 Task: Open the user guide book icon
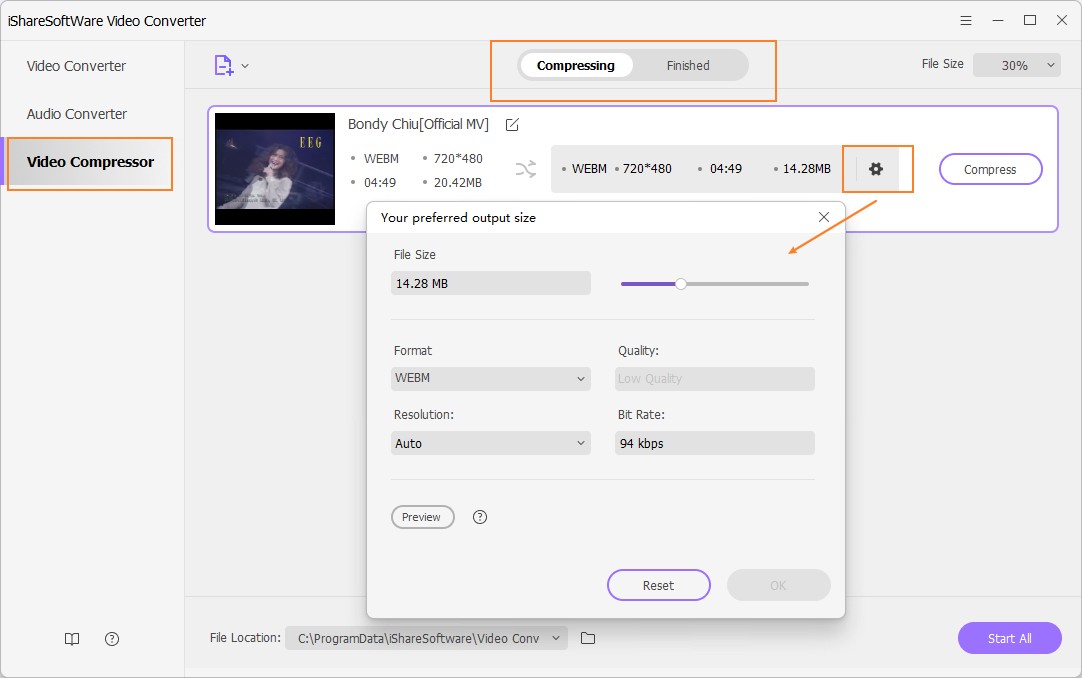(72, 639)
